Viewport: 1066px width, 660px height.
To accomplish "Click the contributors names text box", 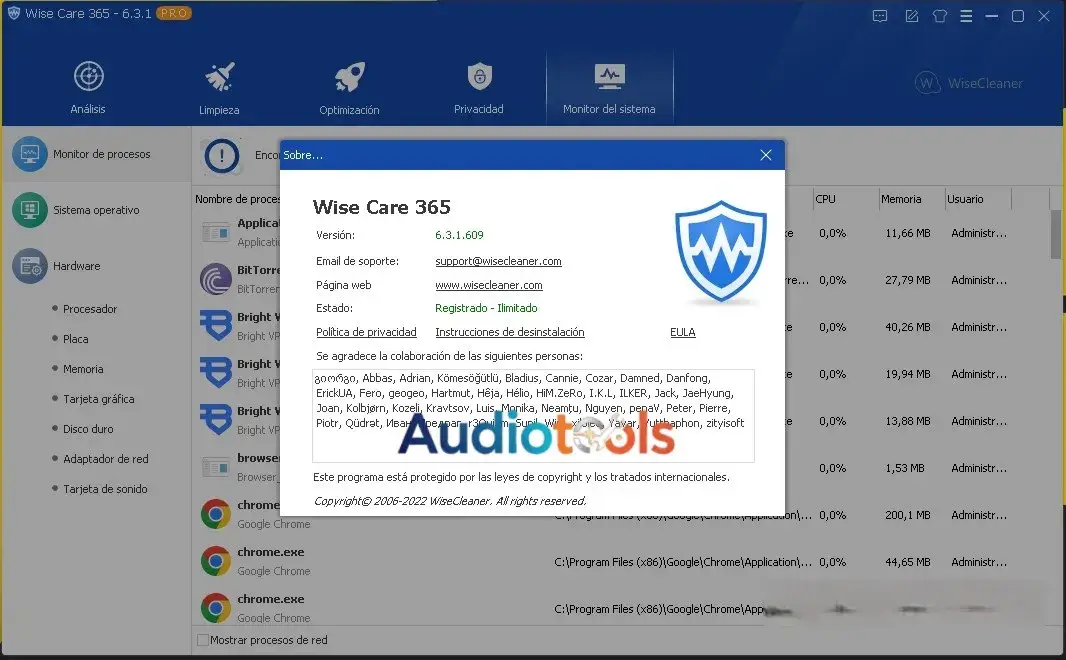I will (533, 415).
